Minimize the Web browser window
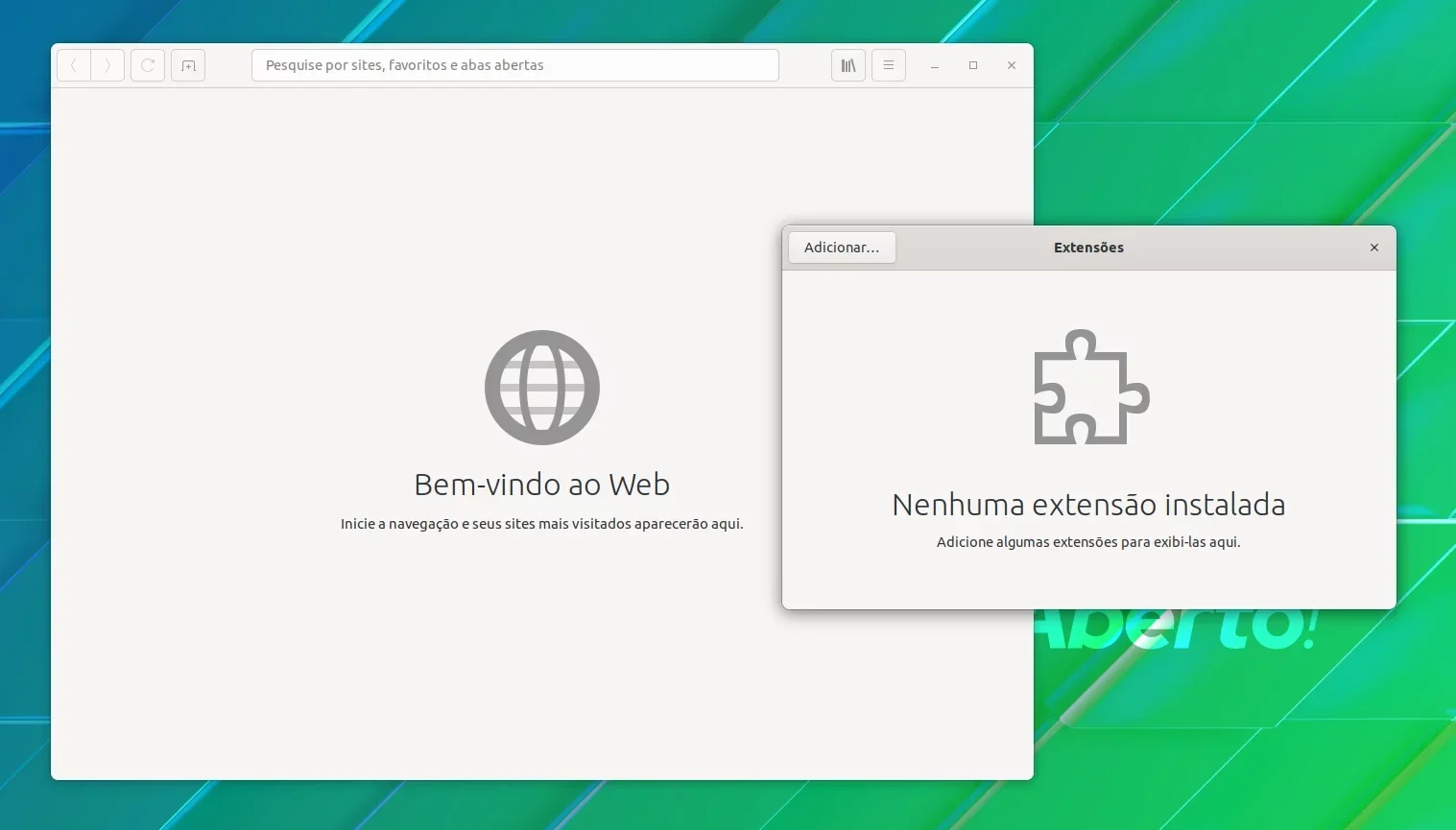The height and width of the screenshot is (830, 1456). tap(935, 65)
